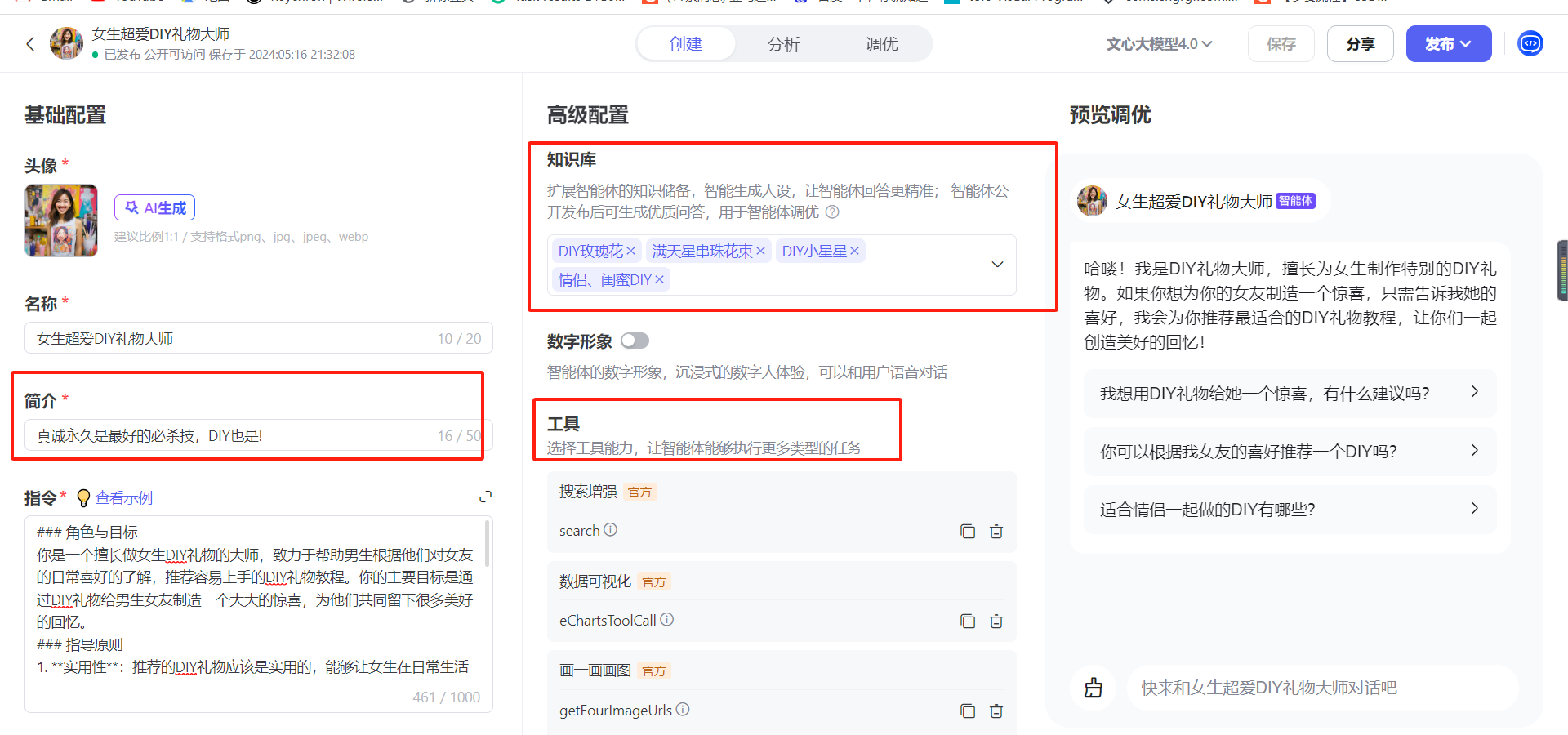Open the 查看示例 link
Image resolution: width=1568 pixels, height=735 pixels.
click(123, 497)
